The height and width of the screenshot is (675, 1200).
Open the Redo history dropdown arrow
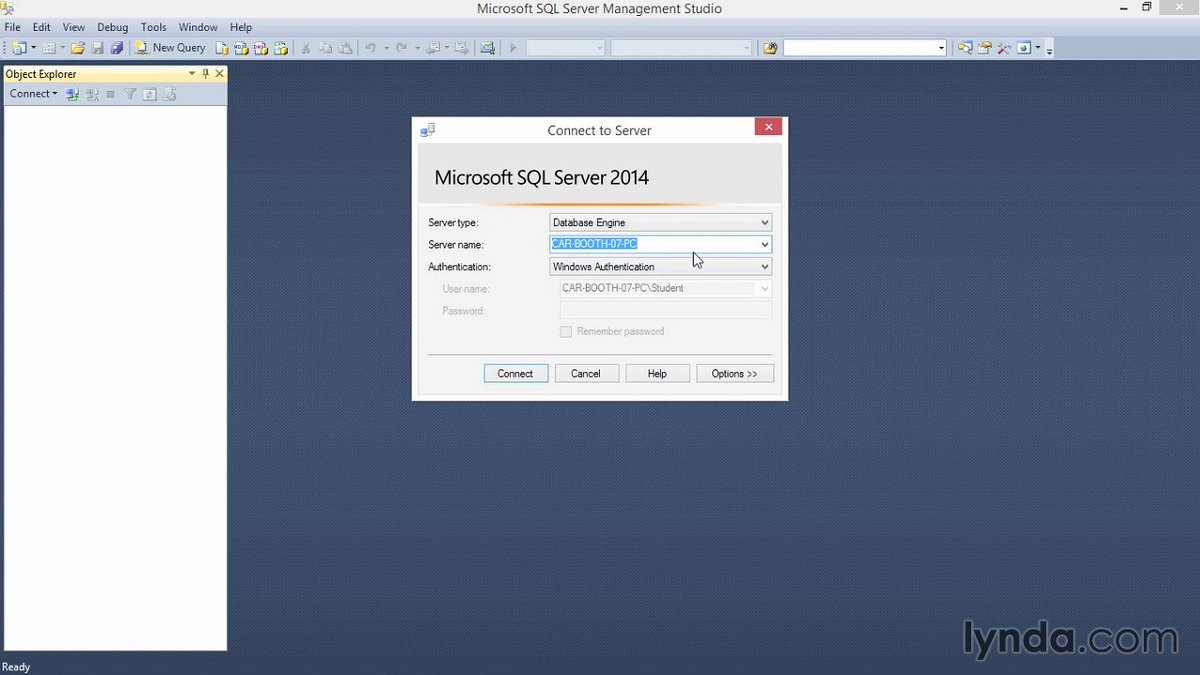pos(417,47)
